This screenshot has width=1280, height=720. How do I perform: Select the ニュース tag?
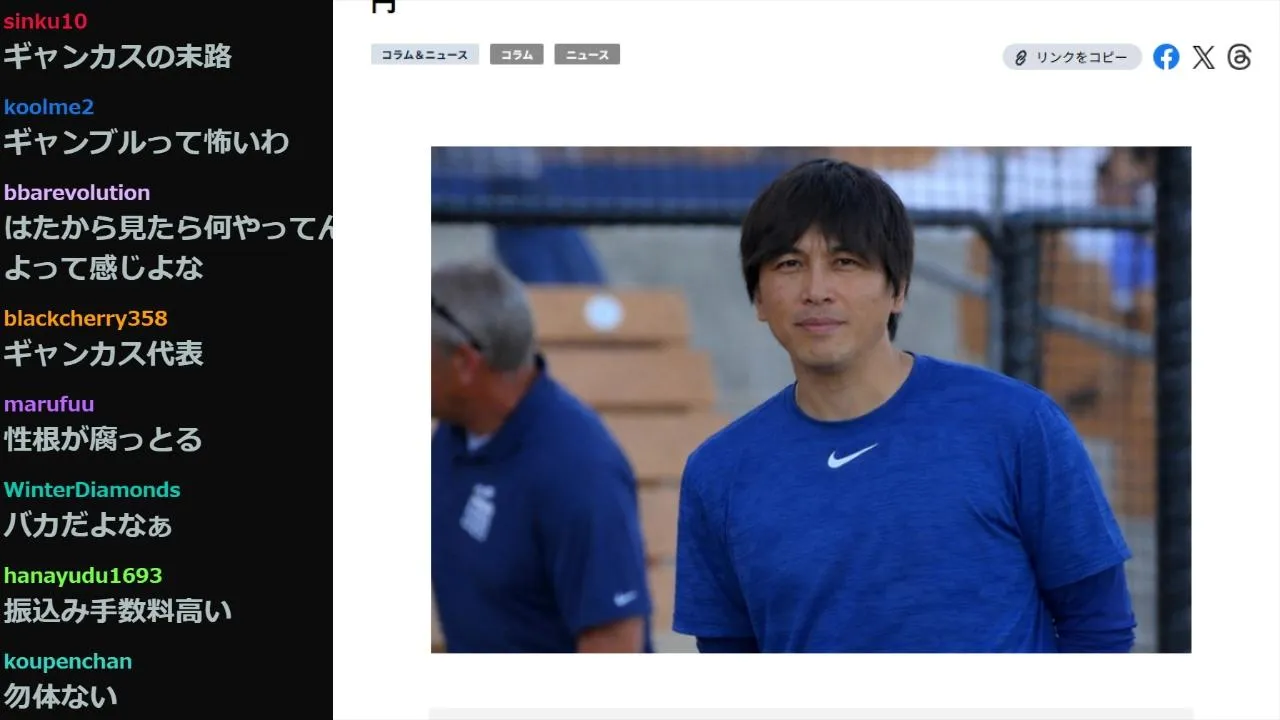pyautogui.click(x=587, y=55)
